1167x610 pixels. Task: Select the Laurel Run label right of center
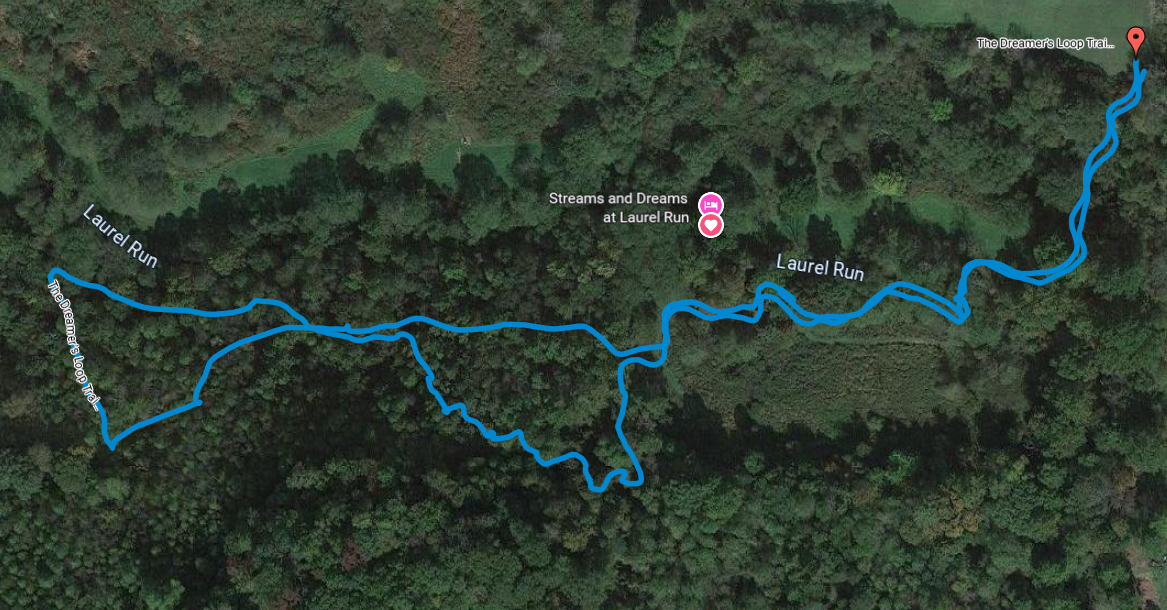click(x=820, y=266)
